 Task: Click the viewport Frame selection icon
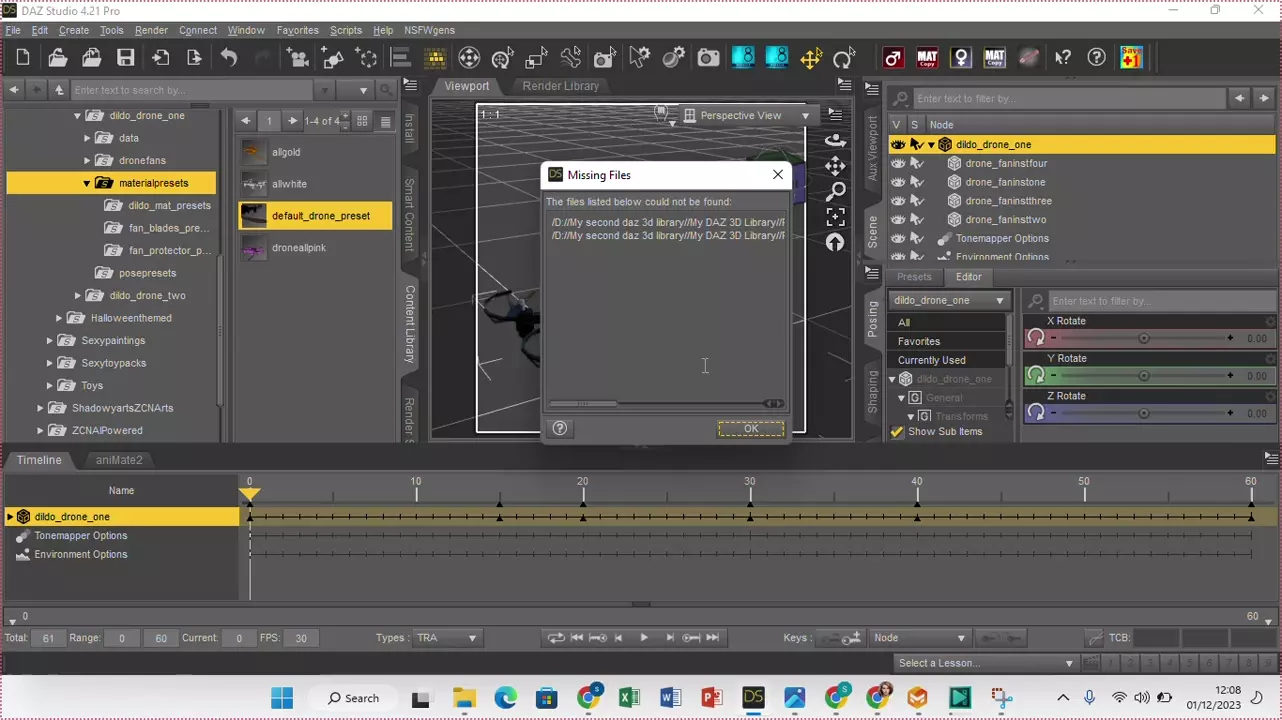(835, 217)
